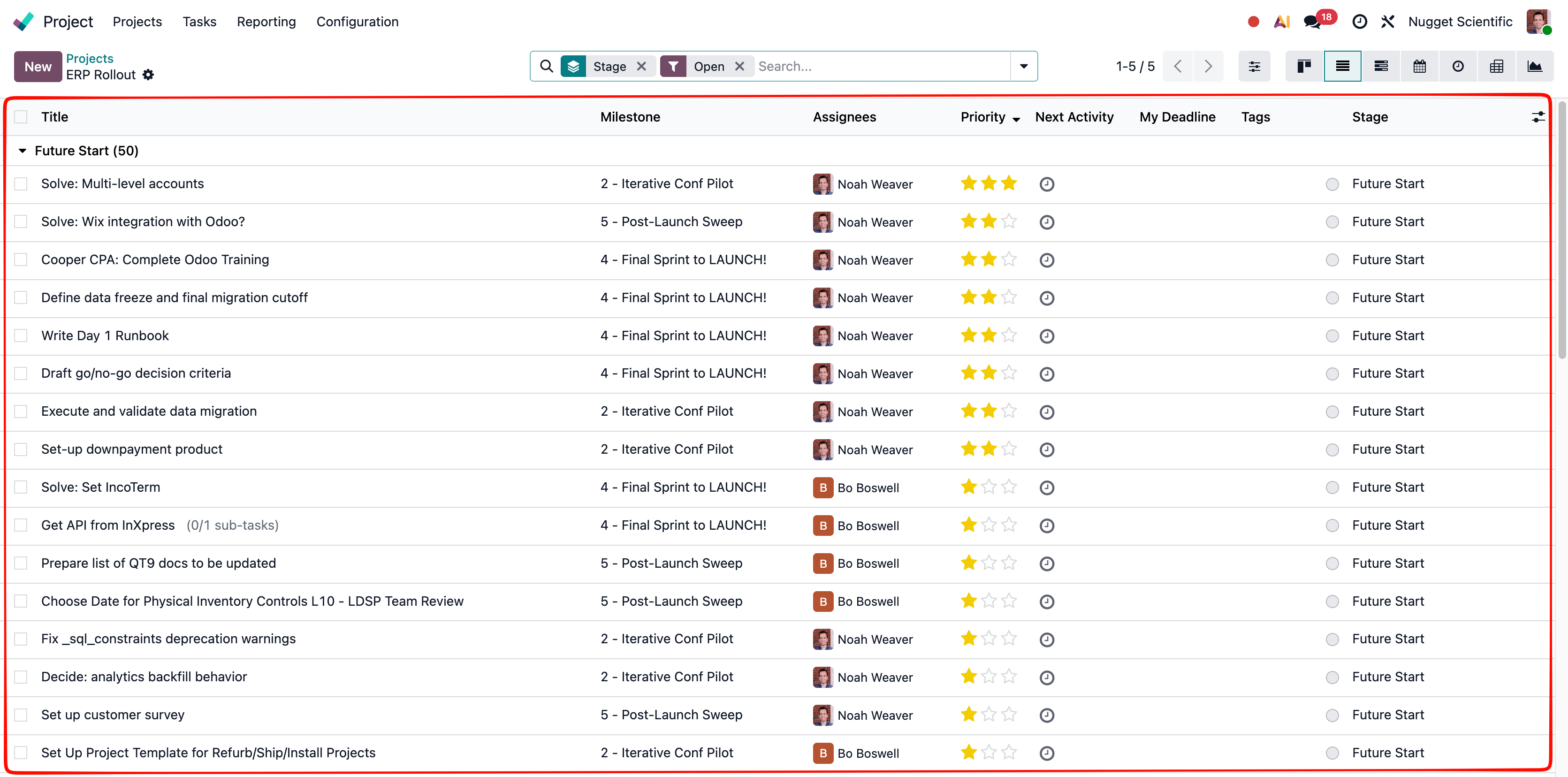
Task: Schedule an activity for Solve: Multi-level accounts
Action: pos(1047,183)
